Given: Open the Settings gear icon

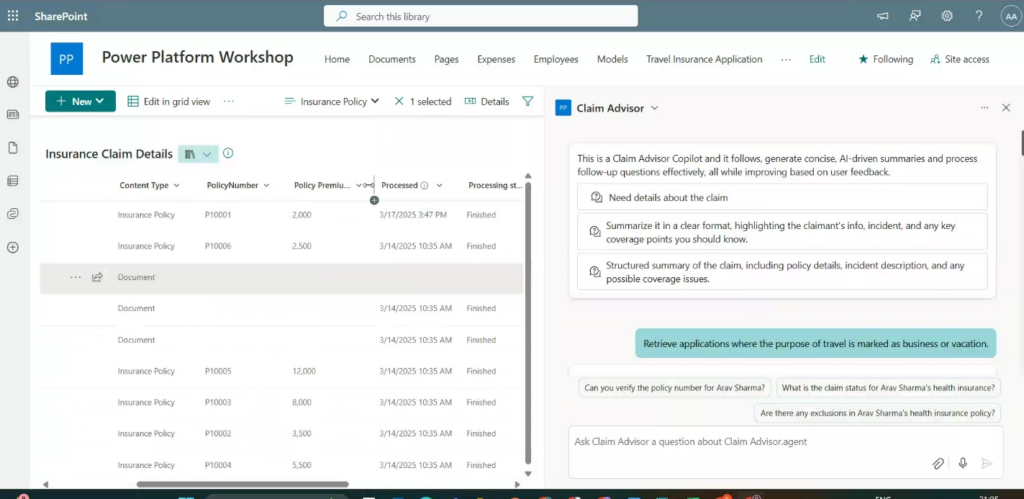Looking at the screenshot, I should pos(947,16).
